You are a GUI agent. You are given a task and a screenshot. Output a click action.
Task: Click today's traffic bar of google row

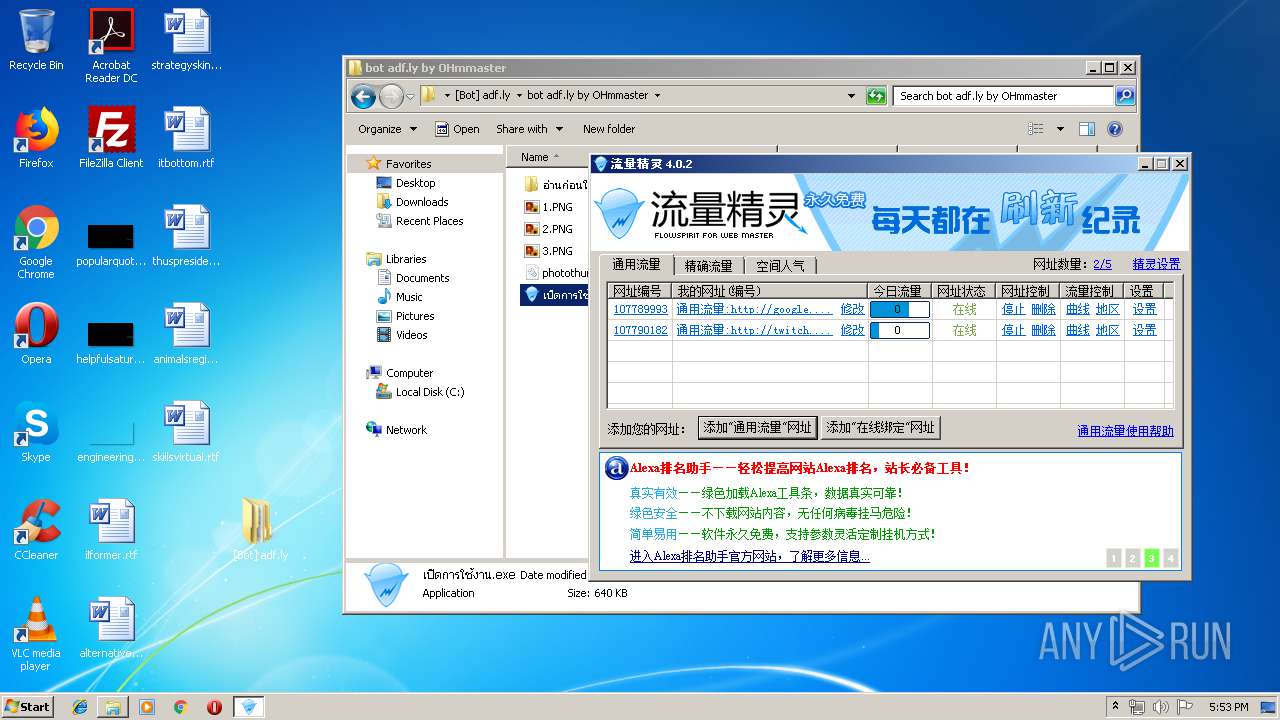coord(899,310)
